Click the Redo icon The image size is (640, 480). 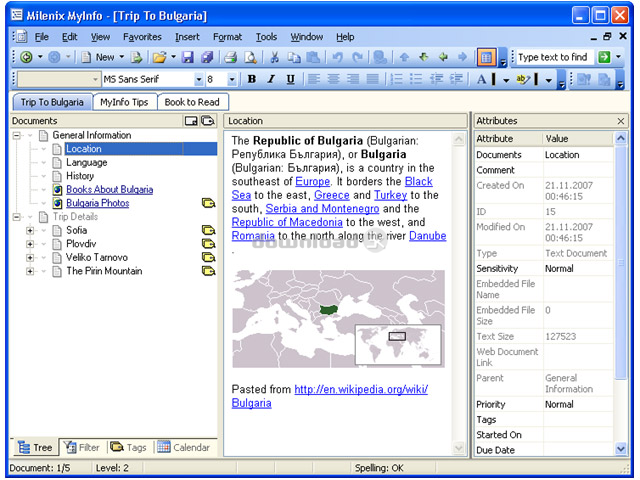(x=358, y=57)
